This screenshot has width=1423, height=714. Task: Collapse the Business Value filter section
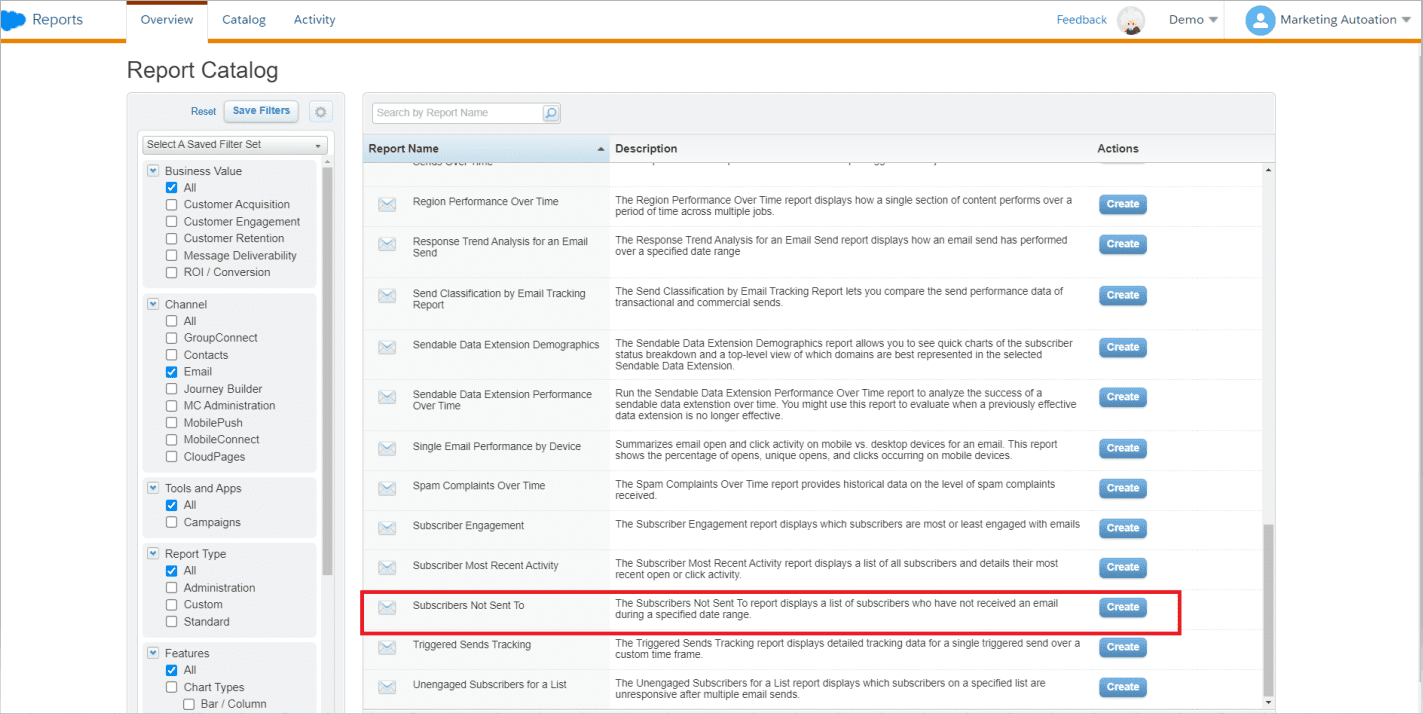coord(153,171)
